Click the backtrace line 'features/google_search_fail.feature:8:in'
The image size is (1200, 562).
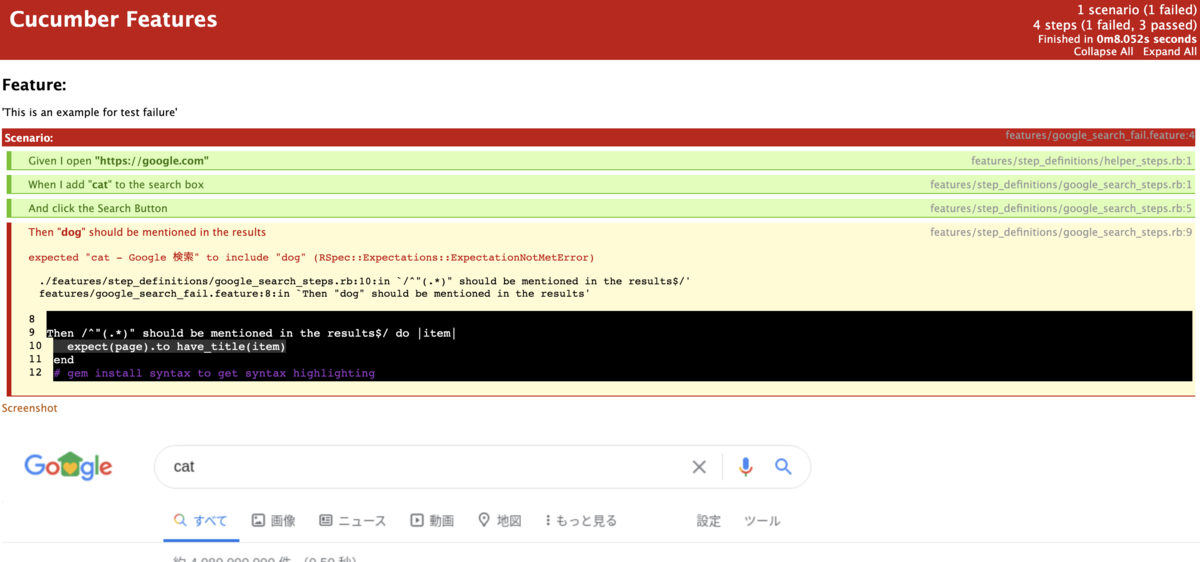click(x=314, y=294)
